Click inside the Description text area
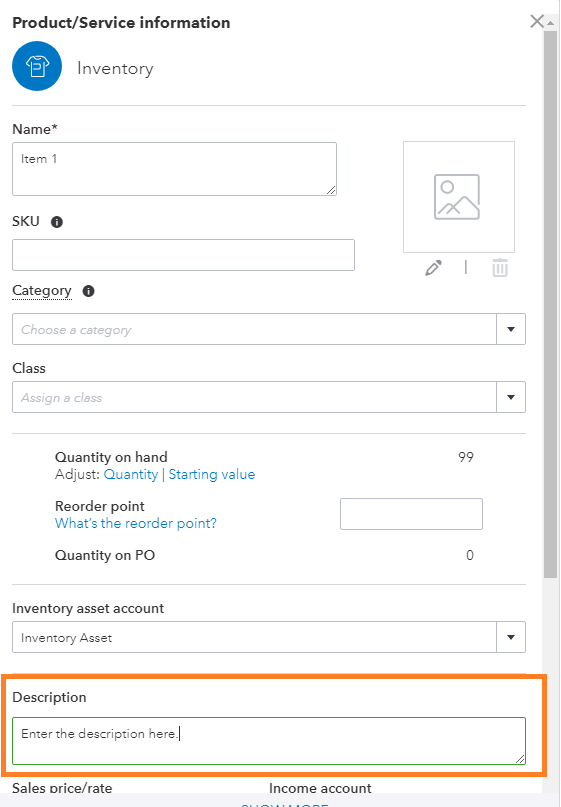The width and height of the screenshot is (561, 807). (269, 741)
